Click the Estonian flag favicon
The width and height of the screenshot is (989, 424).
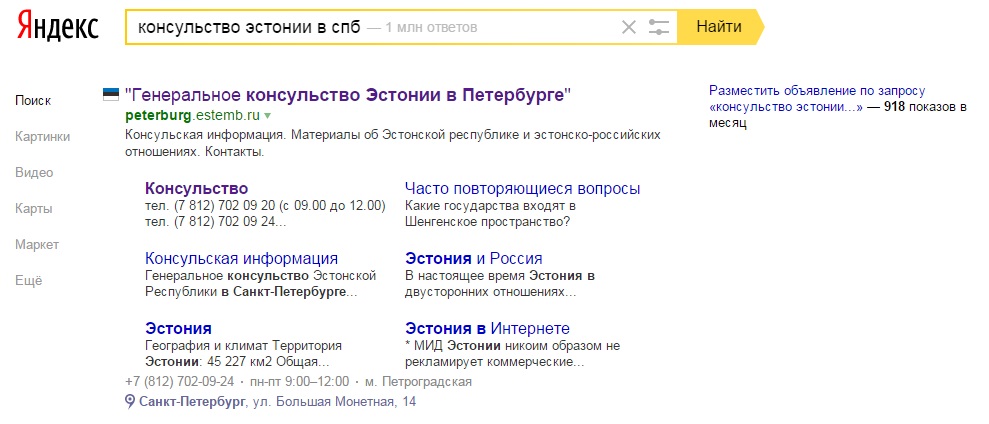click(x=111, y=95)
